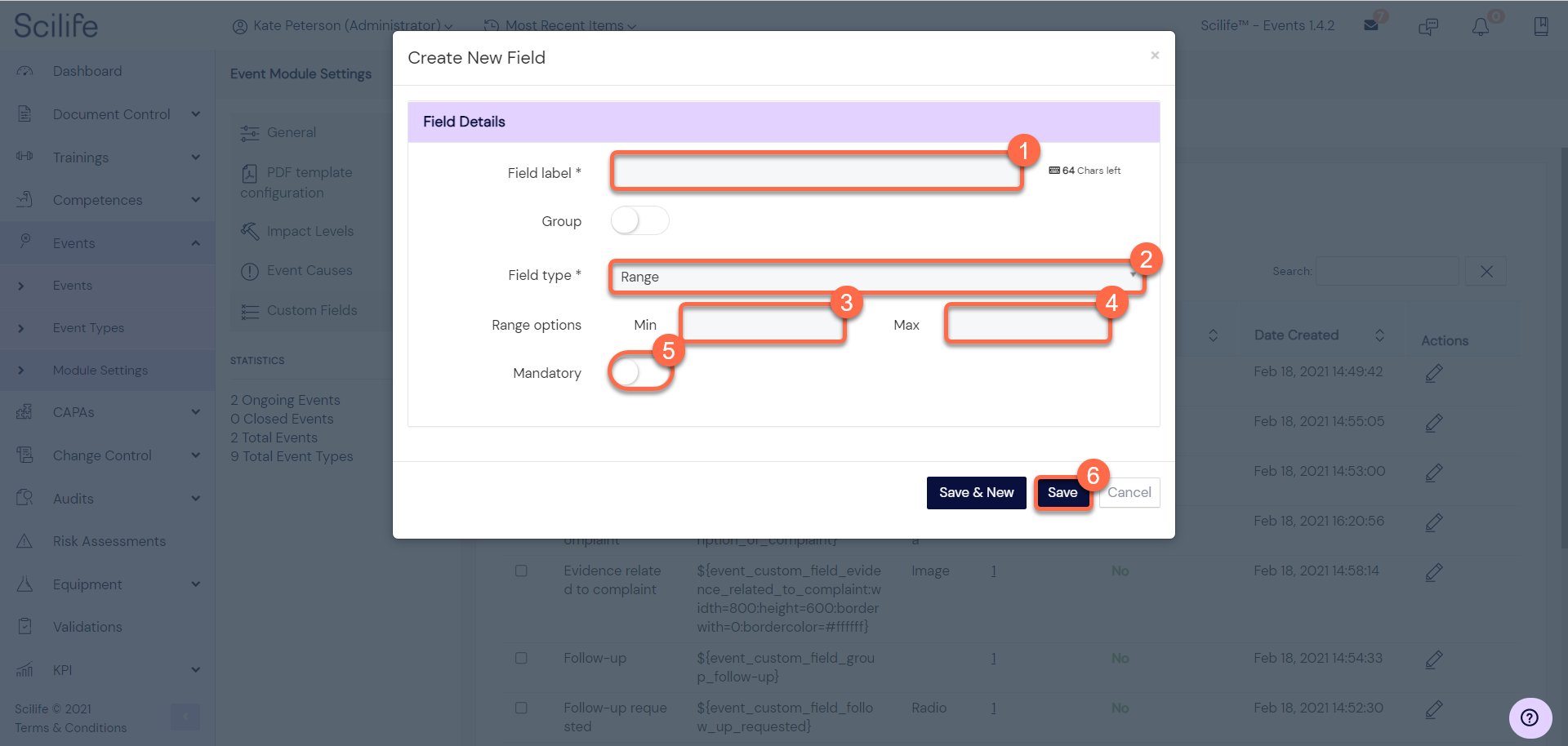
Task: Expand Trainings menu chevron
Action: click(x=196, y=157)
